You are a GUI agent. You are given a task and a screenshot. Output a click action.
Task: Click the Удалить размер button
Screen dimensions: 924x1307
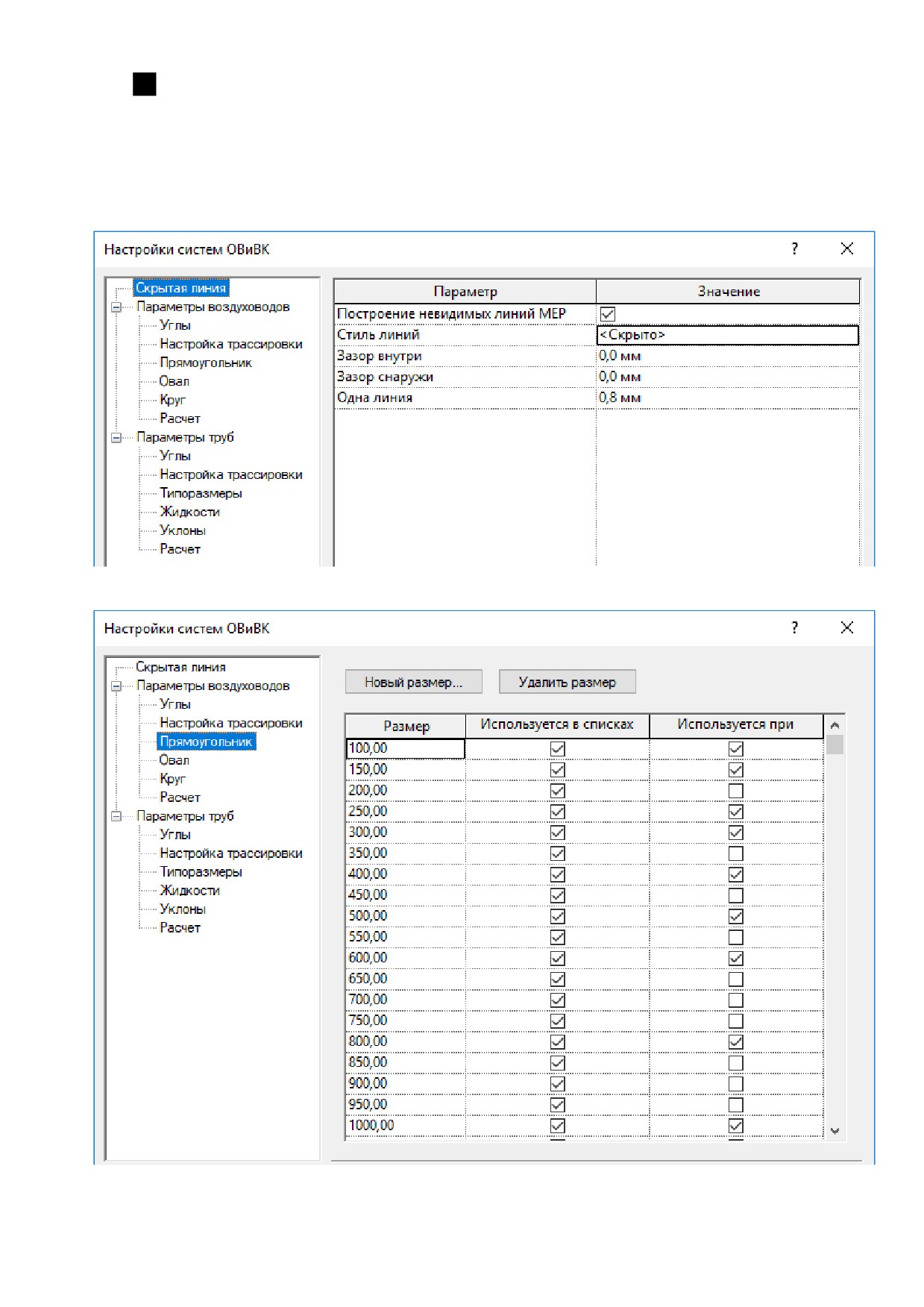point(567,682)
